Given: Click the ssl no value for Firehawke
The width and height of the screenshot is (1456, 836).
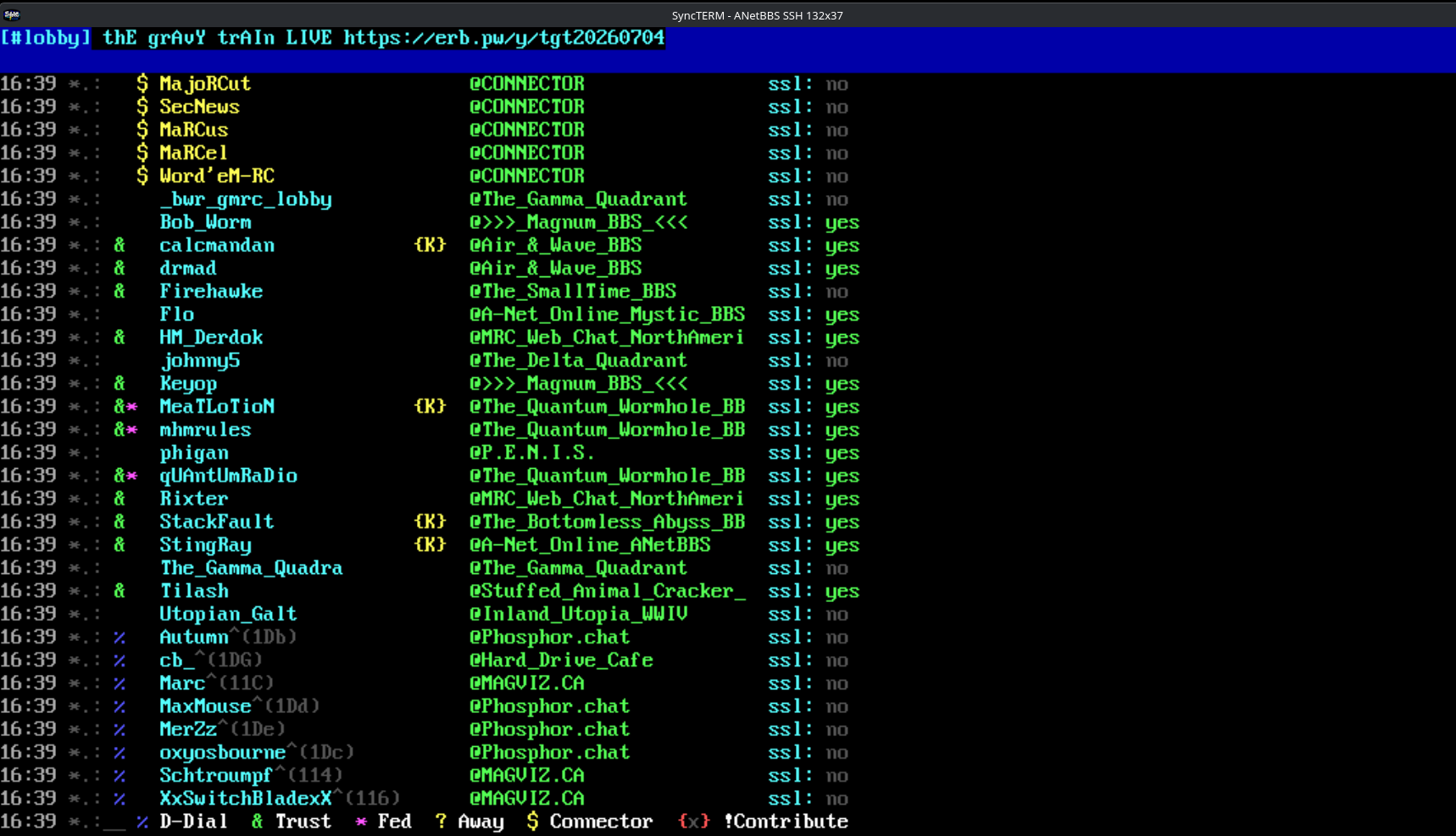Looking at the screenshot, I should pyautogui.click(x=836, y=291).
